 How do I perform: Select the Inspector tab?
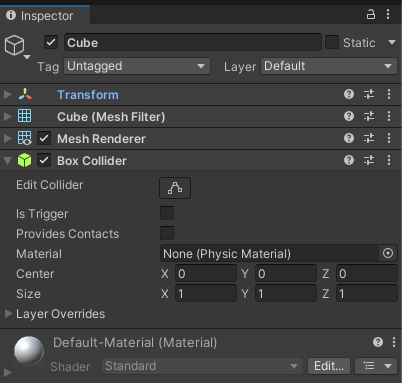coord(45,15)
